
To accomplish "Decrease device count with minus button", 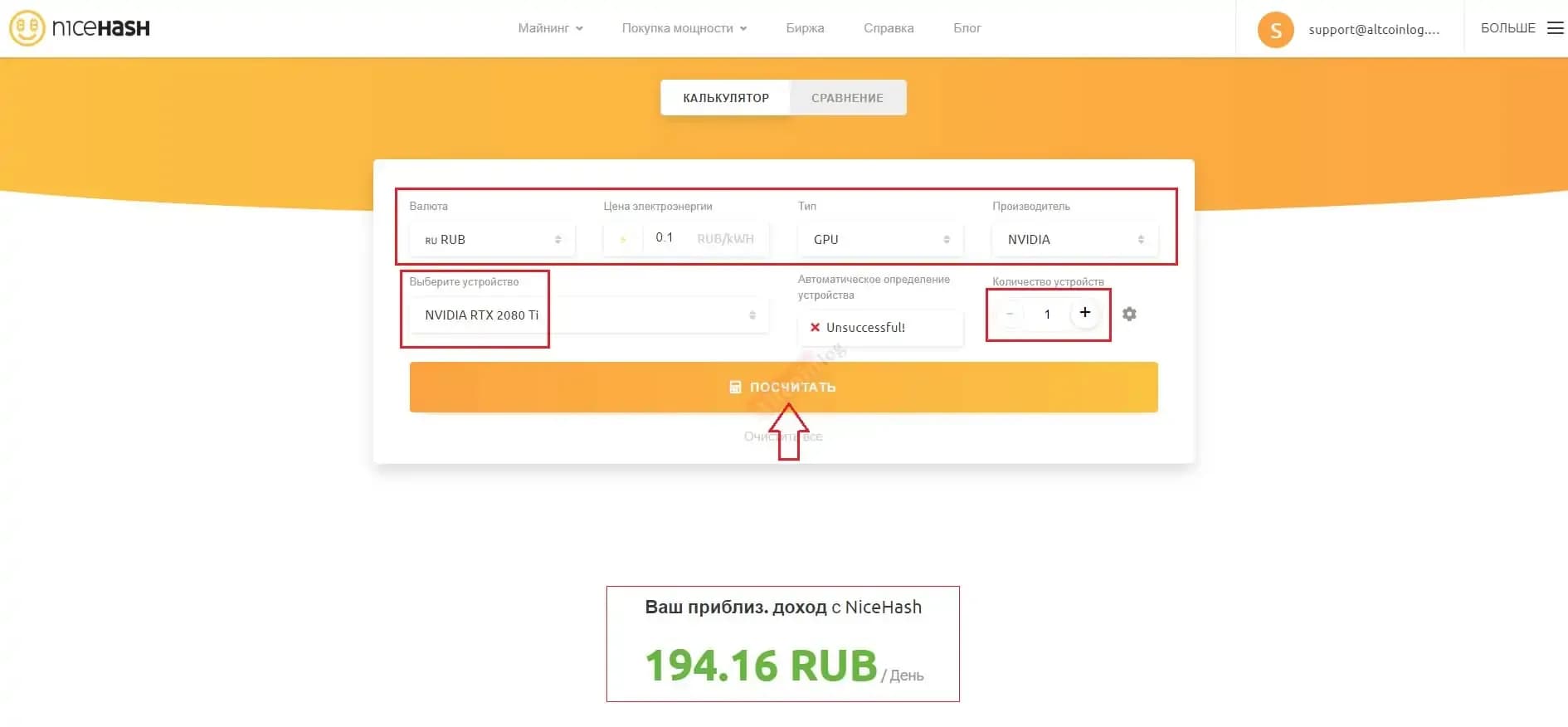I will [1010, 314].
